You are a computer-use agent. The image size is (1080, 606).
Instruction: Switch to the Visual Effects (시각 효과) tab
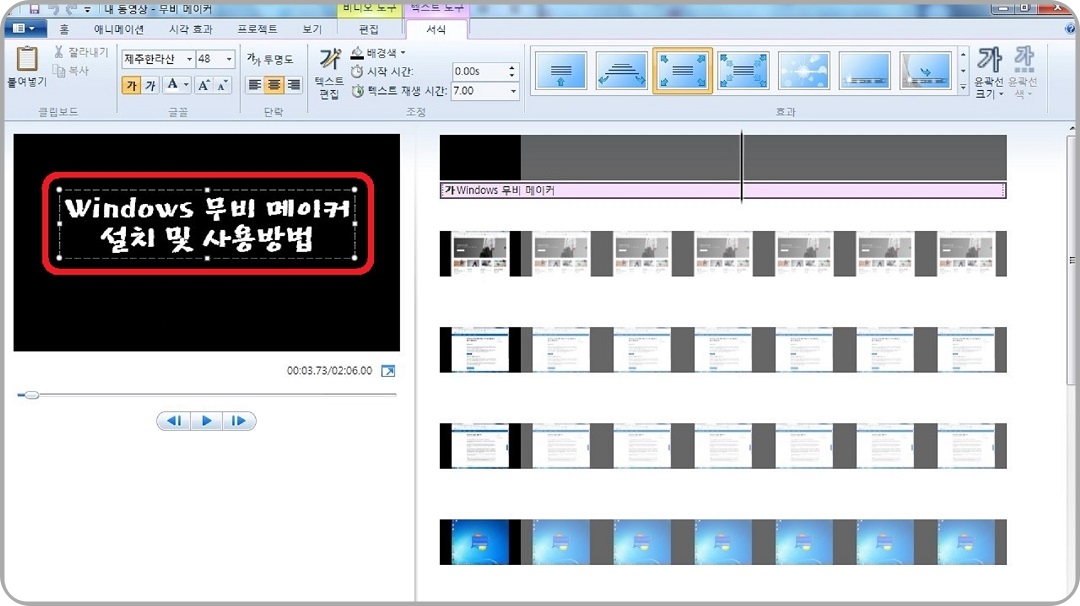click(x=191, y=29)
